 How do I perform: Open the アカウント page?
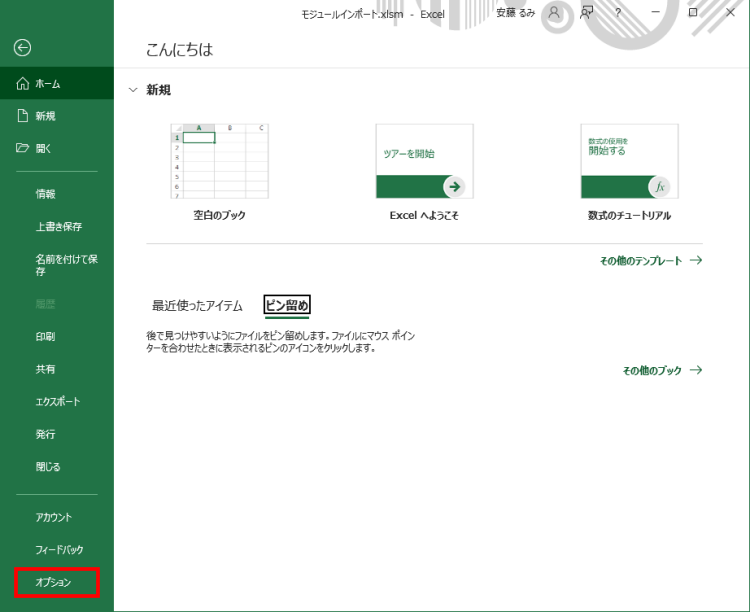(x=54, y=517)
